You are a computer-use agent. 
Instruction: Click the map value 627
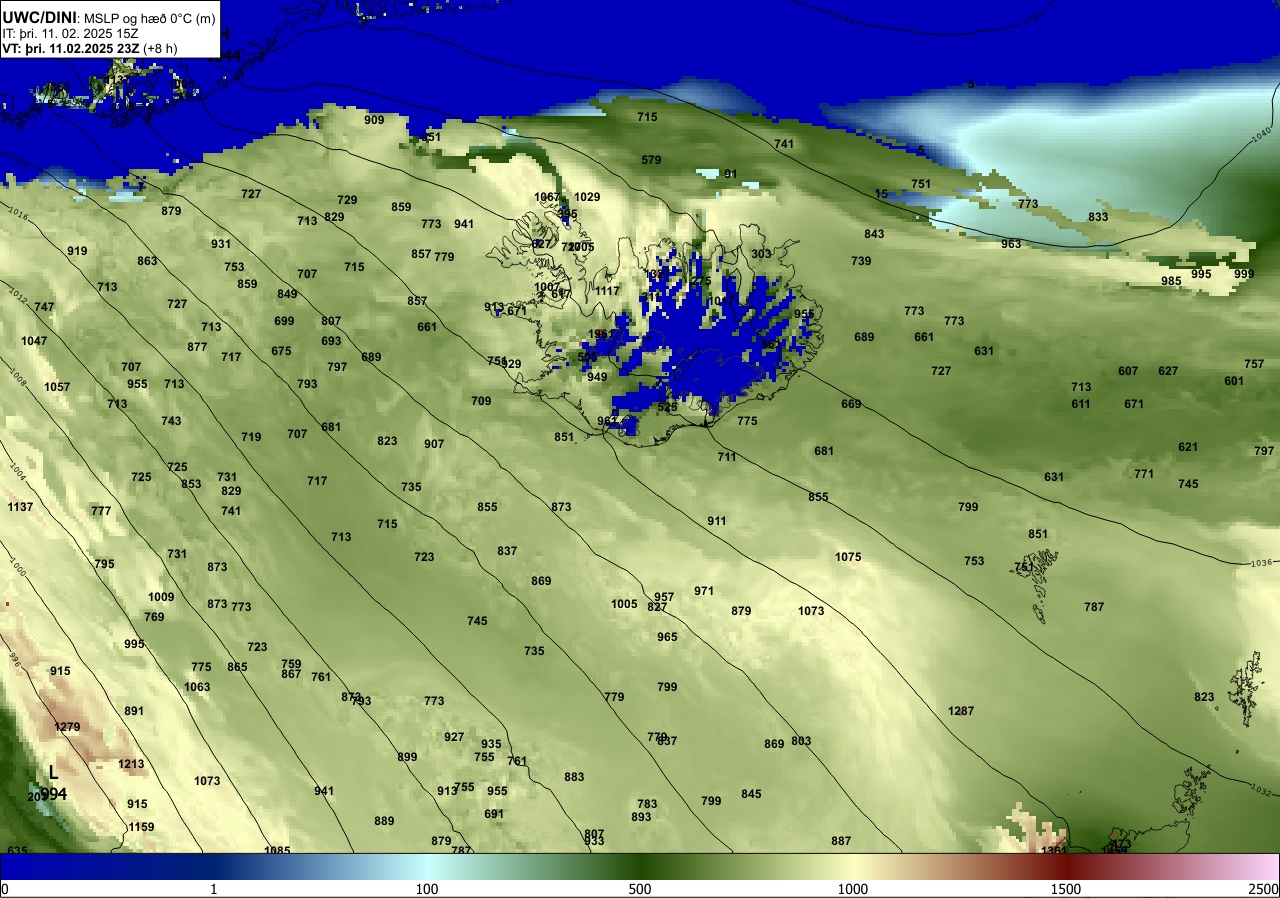click(x=1168, y=371)
